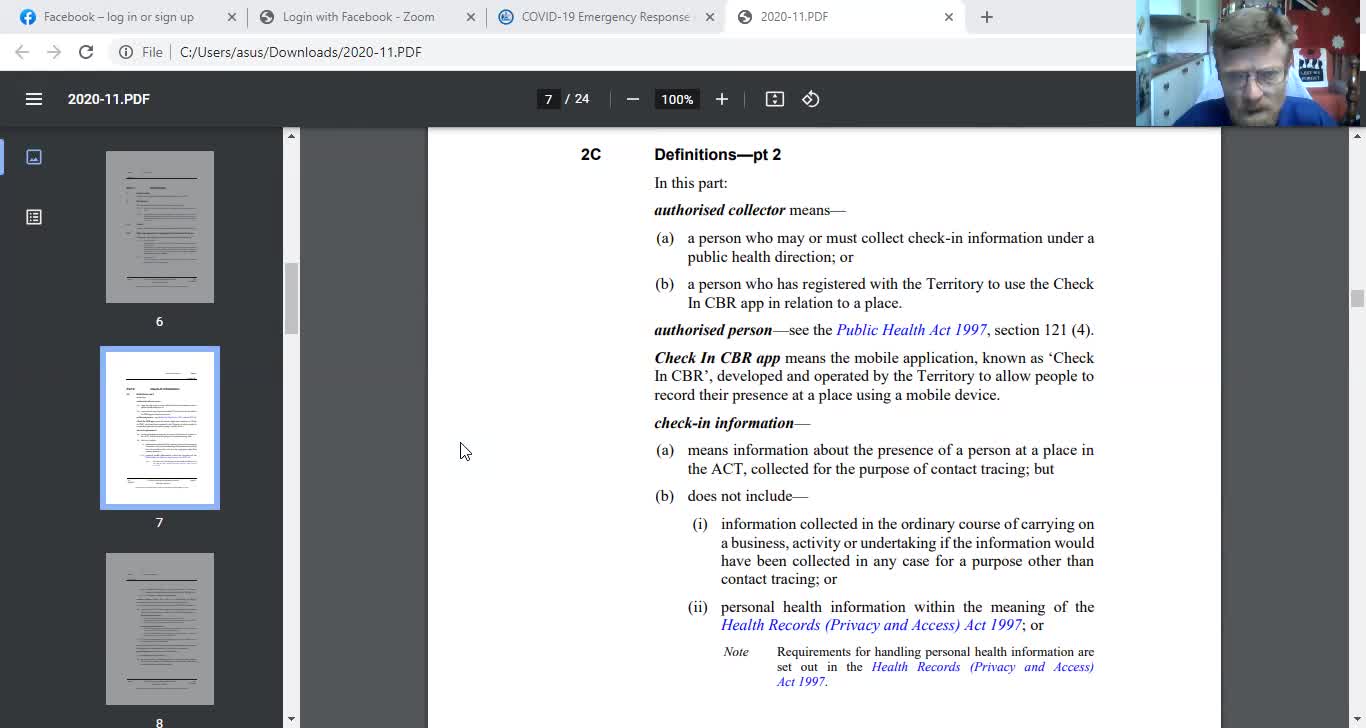The height and width of the screenshot is (728, 1366).
Task: Show page thumbnails view
Action: point(34,157)
